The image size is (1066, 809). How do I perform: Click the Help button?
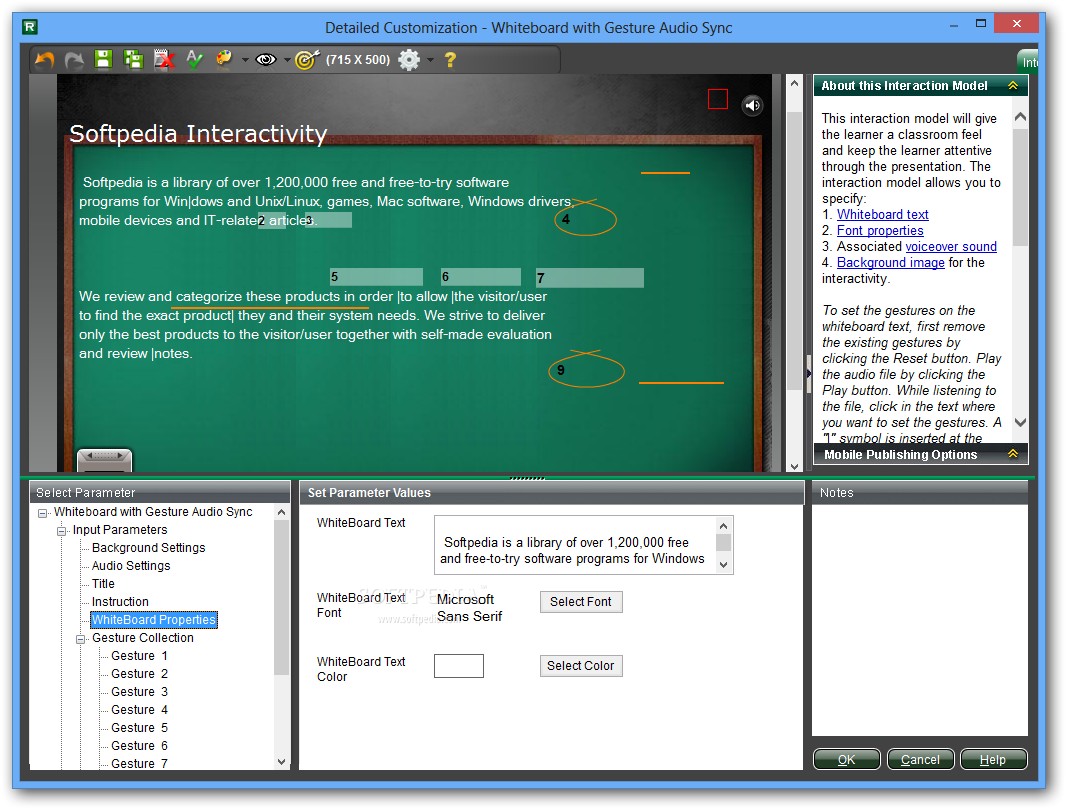coord(993,759)
